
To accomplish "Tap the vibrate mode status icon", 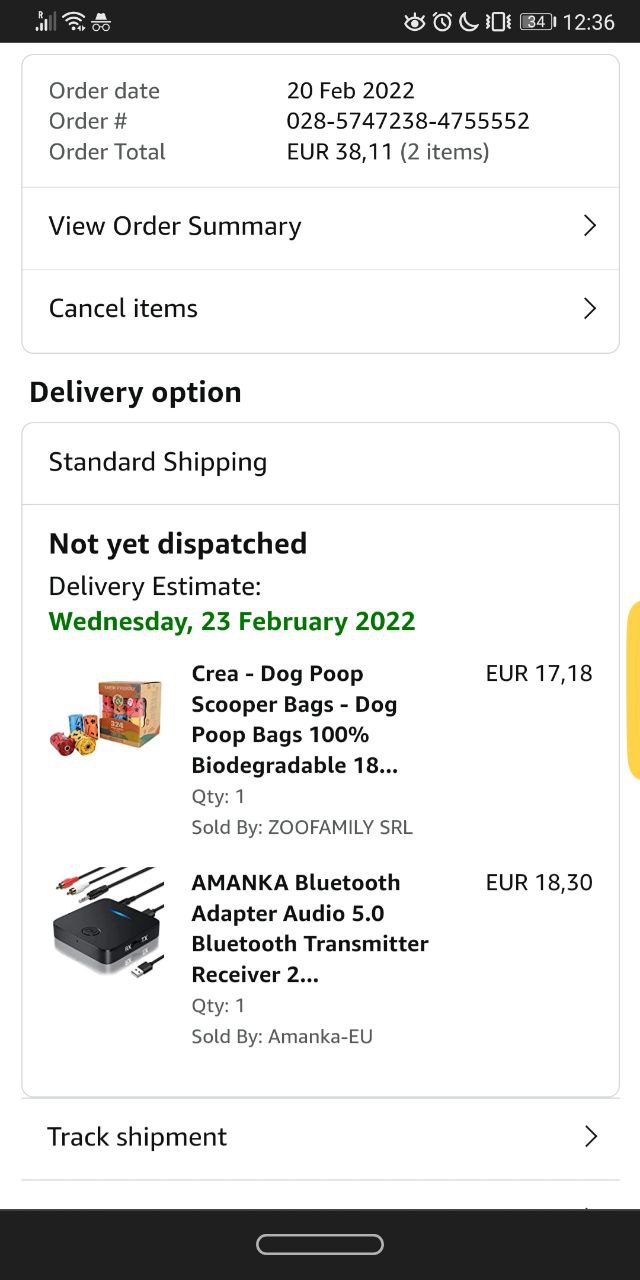I will tap(497, 22).
